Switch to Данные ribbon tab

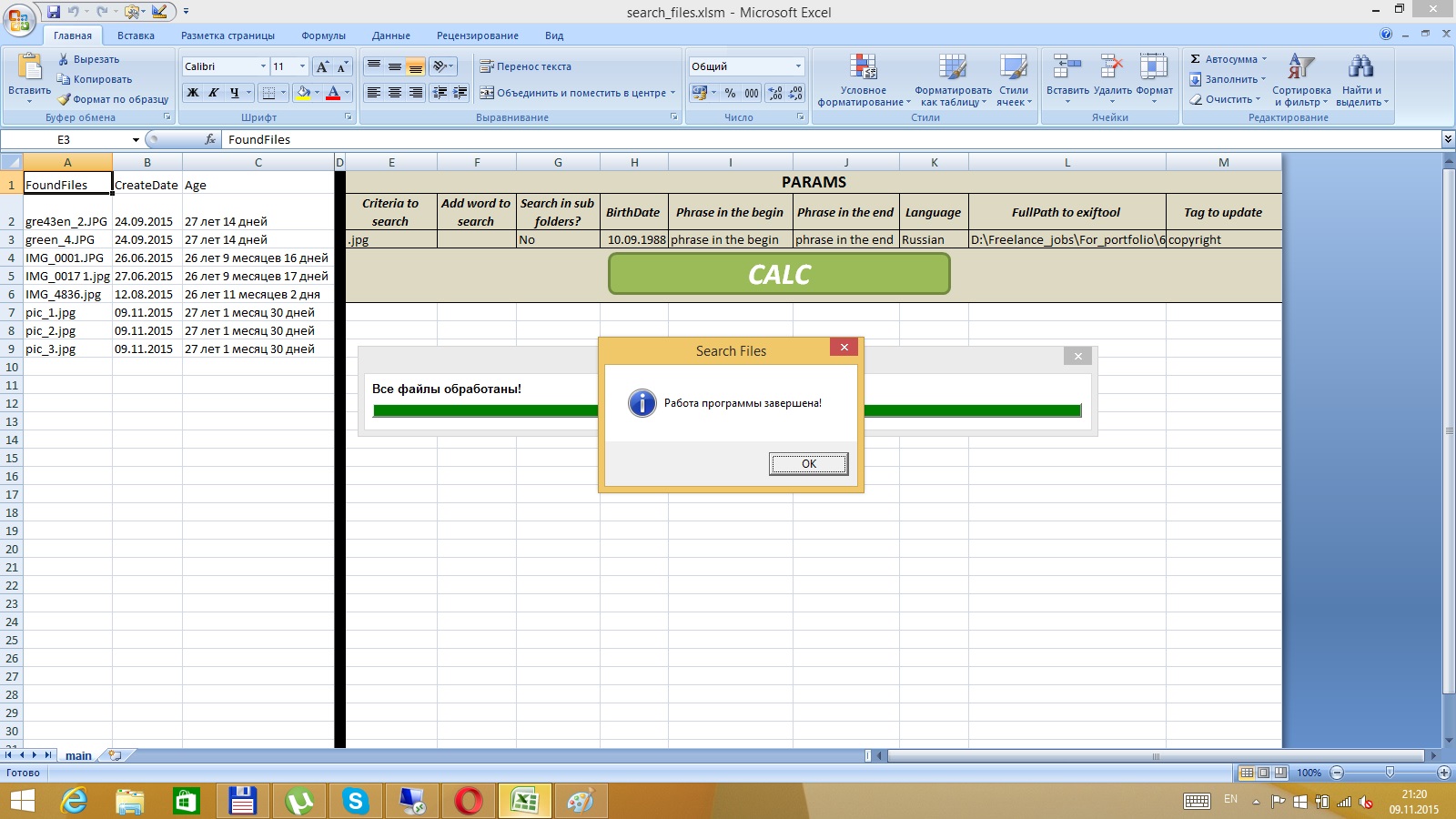point(391,35)
